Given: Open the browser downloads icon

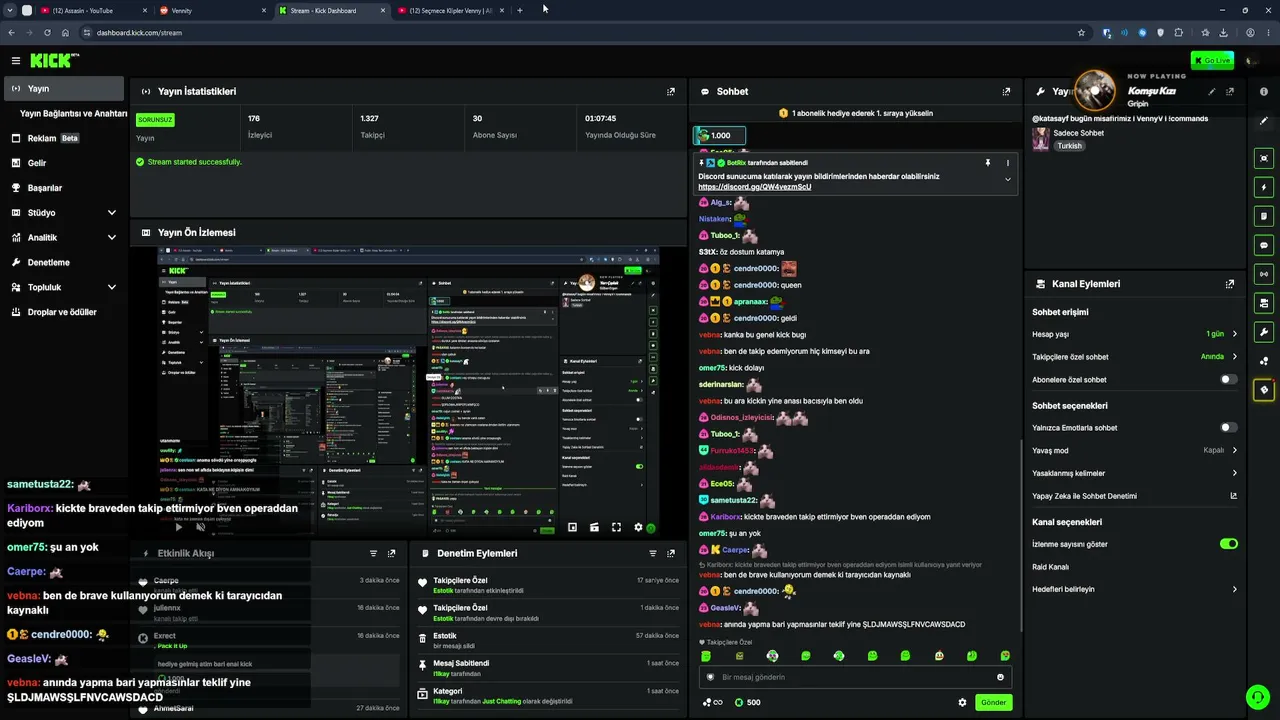Looking at the screenshot, I should 1223,33.
